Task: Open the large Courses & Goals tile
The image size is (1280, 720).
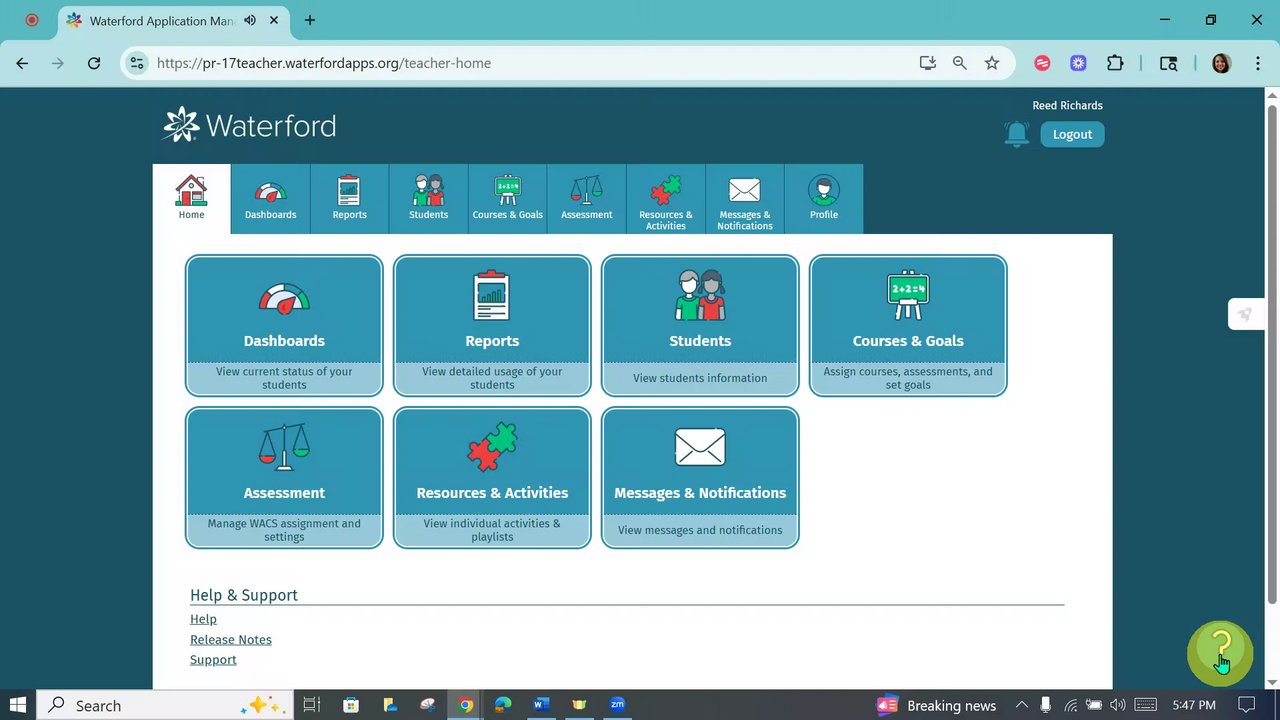Action: pyautogui.click(x=908, y=326)
